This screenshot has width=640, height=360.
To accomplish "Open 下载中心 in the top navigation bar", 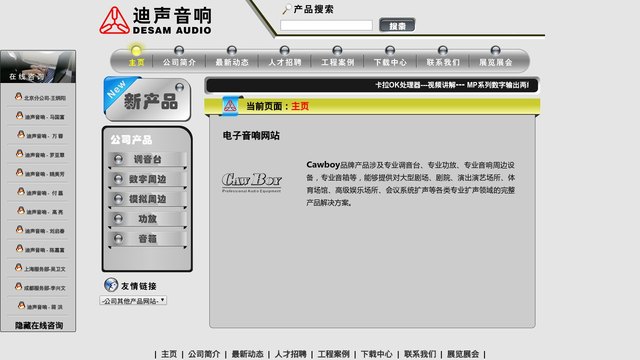I will (x=390, y=62).
